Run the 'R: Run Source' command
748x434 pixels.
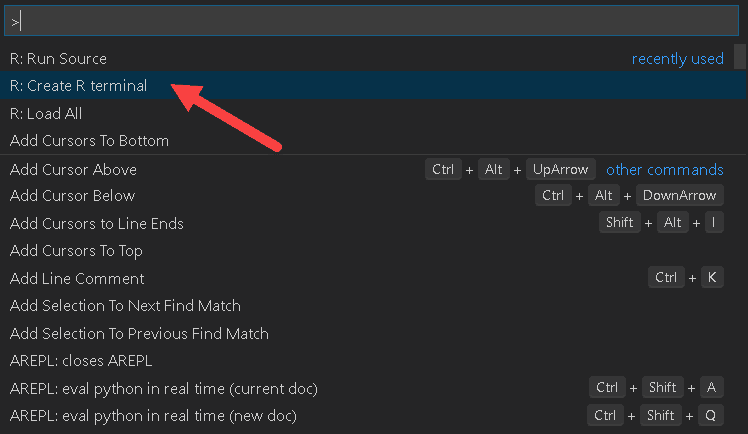[58, 59]
